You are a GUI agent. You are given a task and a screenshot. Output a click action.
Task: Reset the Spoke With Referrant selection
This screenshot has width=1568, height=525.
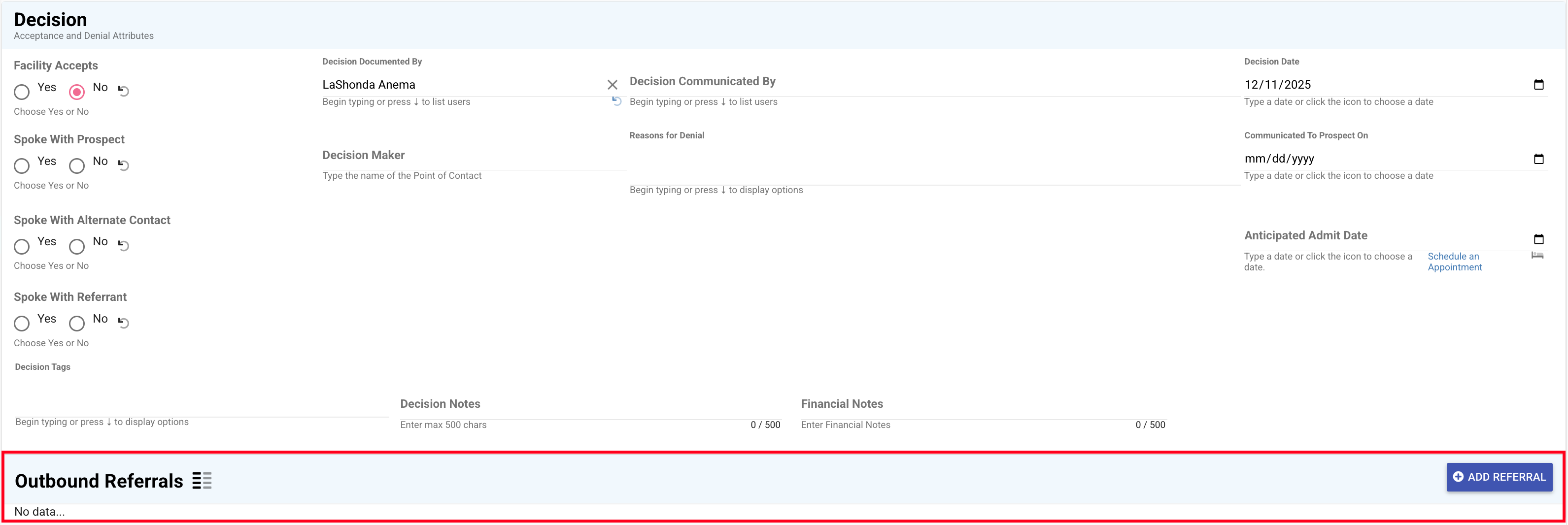124,323
